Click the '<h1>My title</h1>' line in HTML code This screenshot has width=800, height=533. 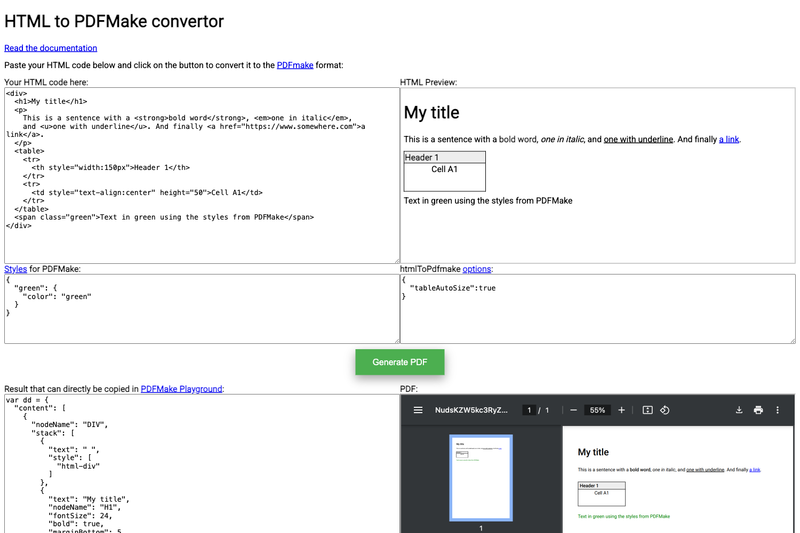51,101
